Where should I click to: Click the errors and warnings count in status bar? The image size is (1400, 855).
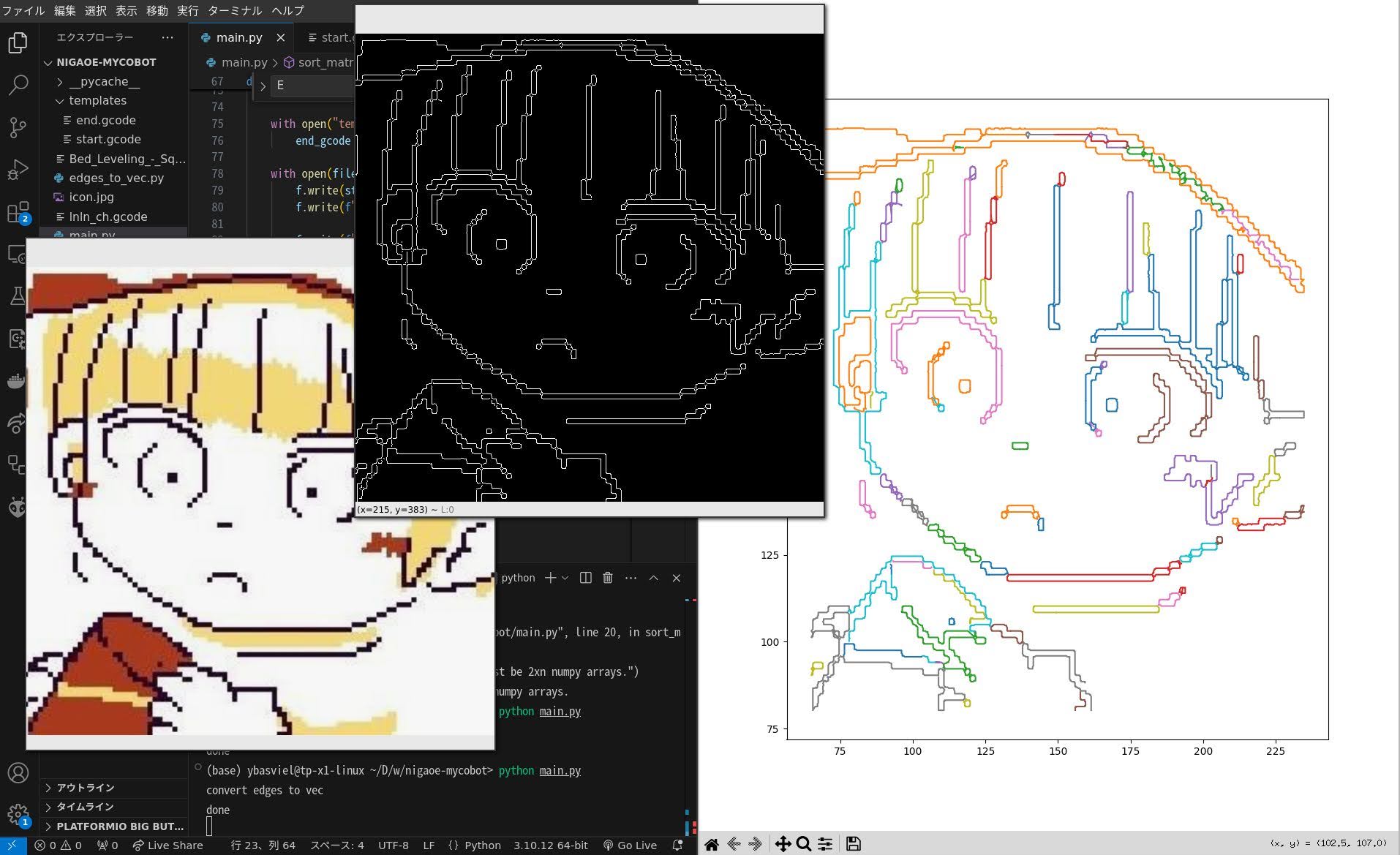point(58,845)
